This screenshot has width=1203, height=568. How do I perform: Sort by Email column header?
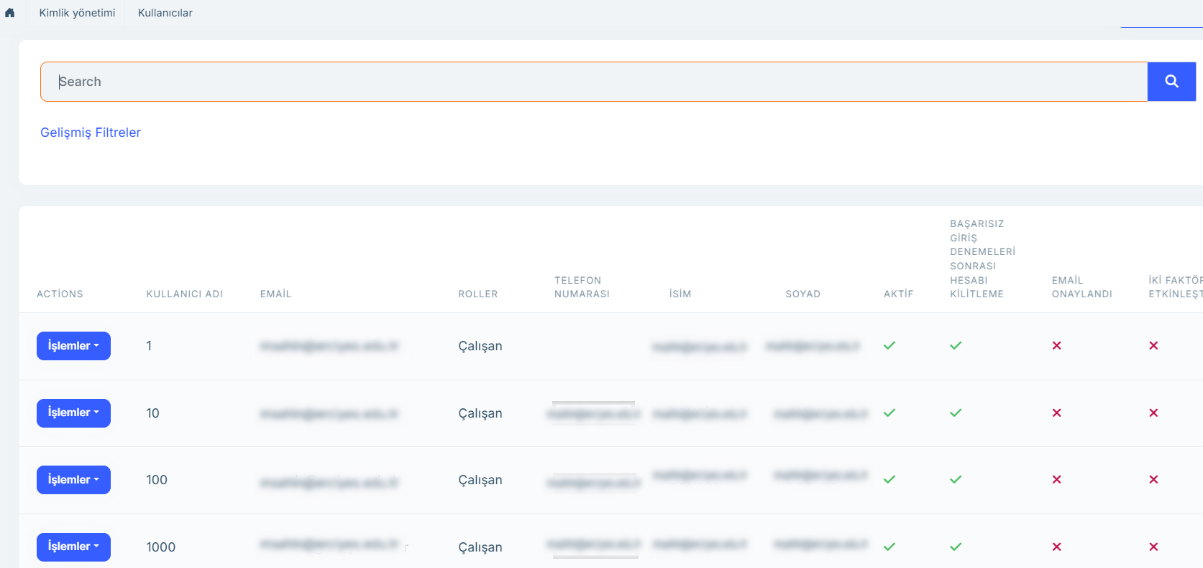(x=275, y=294)
